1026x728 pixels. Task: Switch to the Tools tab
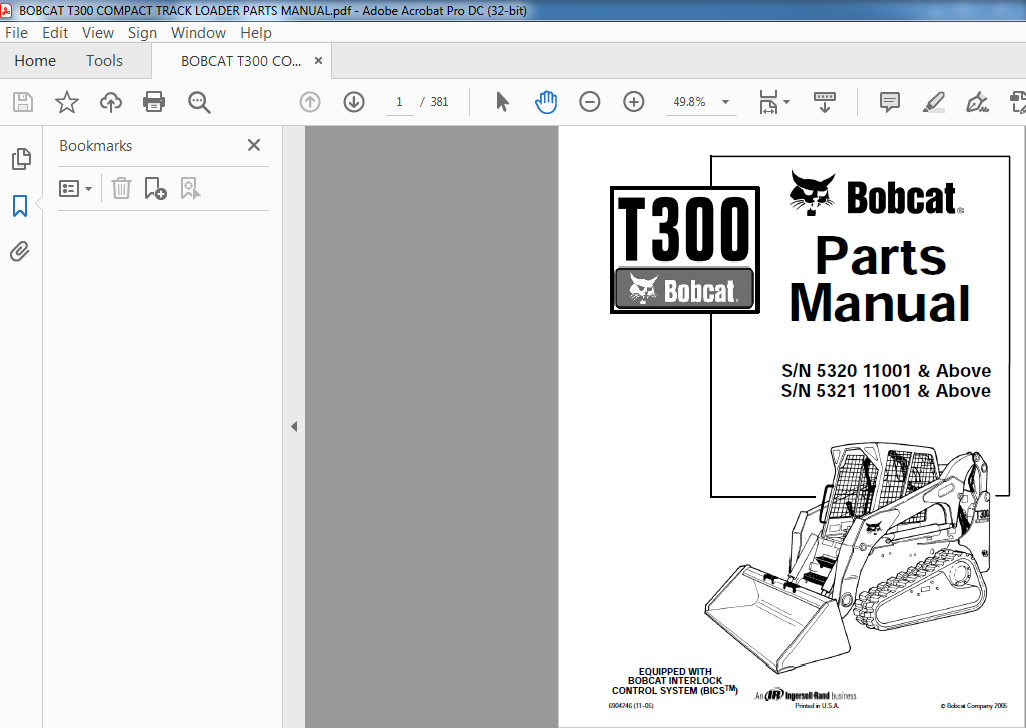point(104,61)
